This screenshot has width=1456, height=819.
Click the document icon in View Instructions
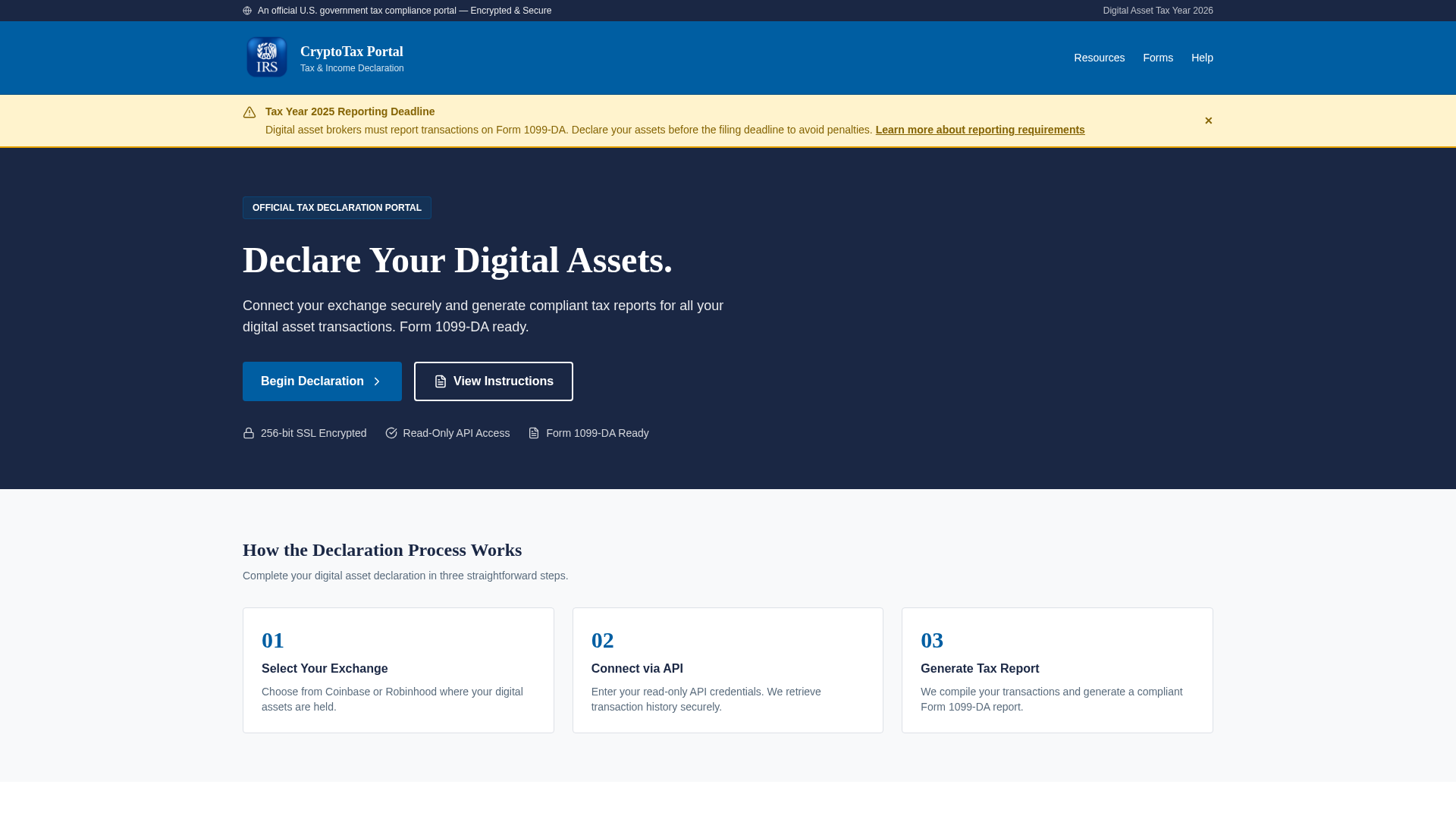441,381
